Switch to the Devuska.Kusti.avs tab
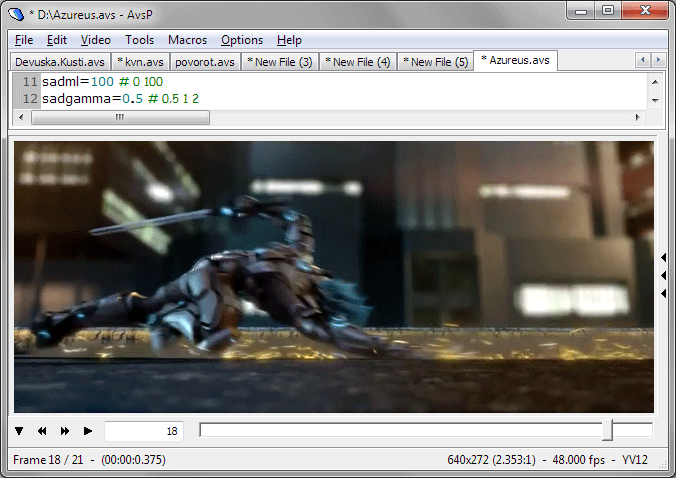This screenshot has height=478, width=676. click(x=59, y=62)
